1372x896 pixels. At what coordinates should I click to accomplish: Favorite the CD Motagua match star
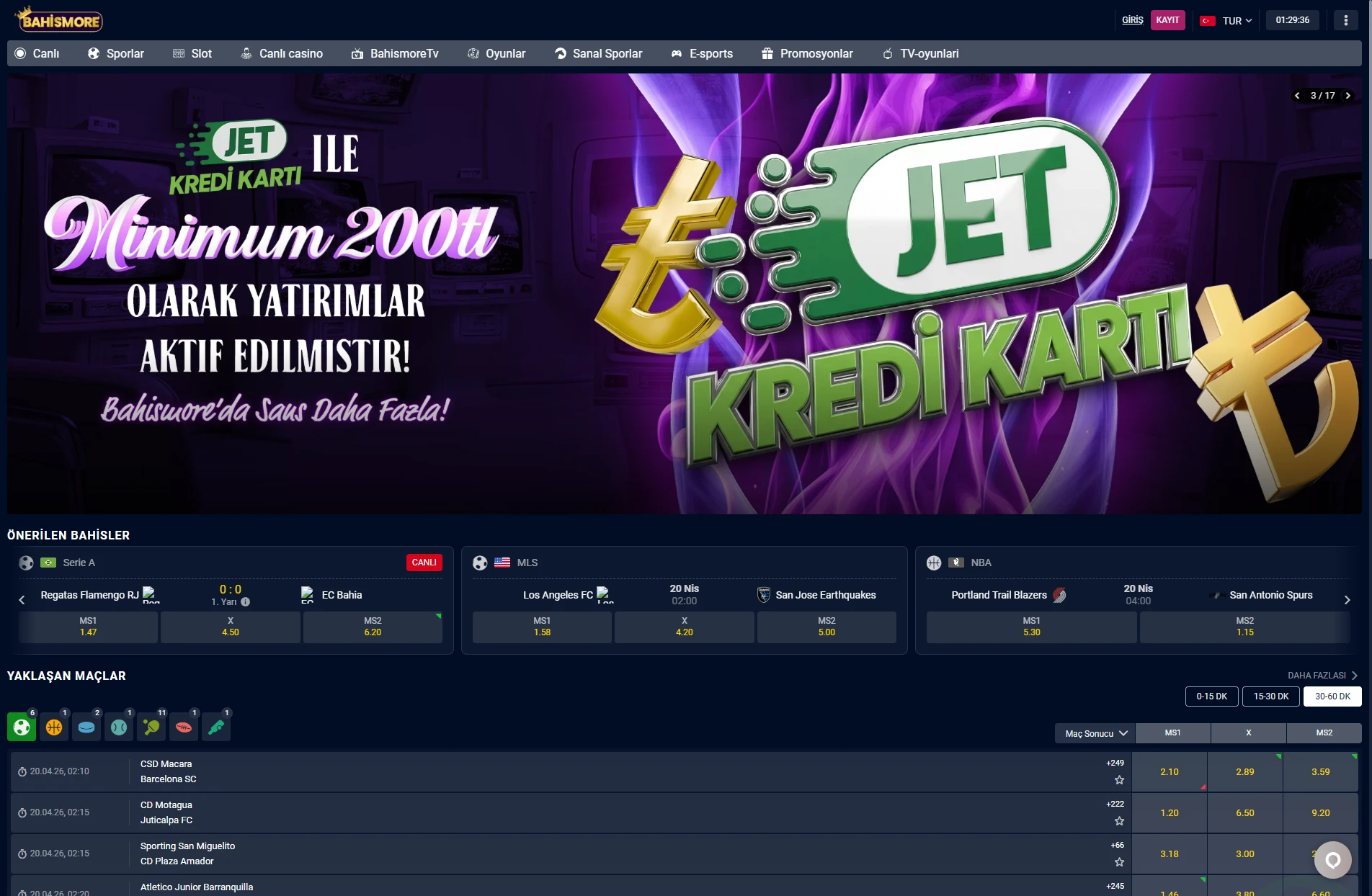point(1119,820)
